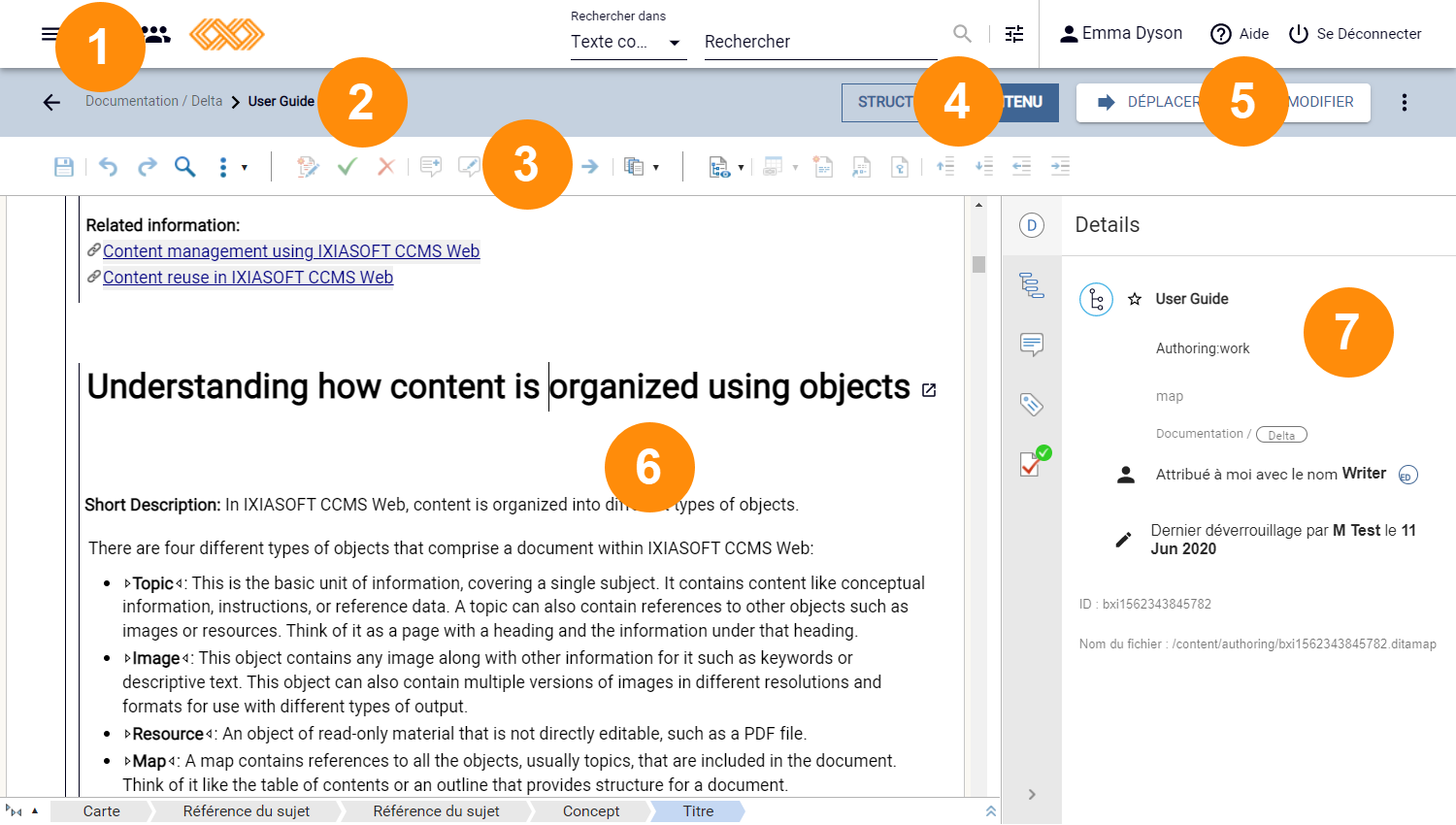
Task: Click the editor vertical scrollbar thumb
Action: pyautogui.click(x=978, y=264)
